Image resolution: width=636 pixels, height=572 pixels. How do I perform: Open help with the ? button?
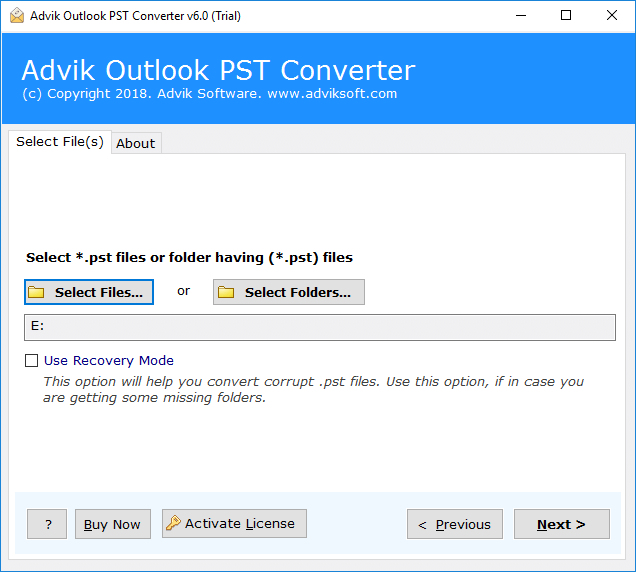(x=47, y=524)
